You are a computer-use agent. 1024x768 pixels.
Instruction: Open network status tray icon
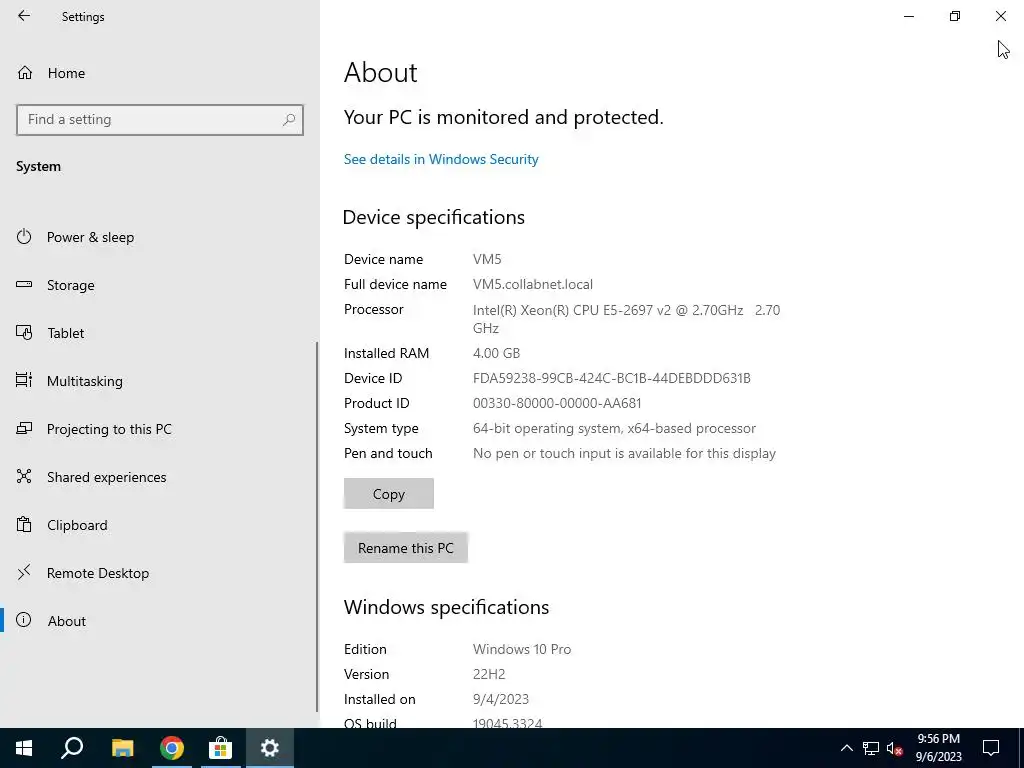click(x=871, y=748)
